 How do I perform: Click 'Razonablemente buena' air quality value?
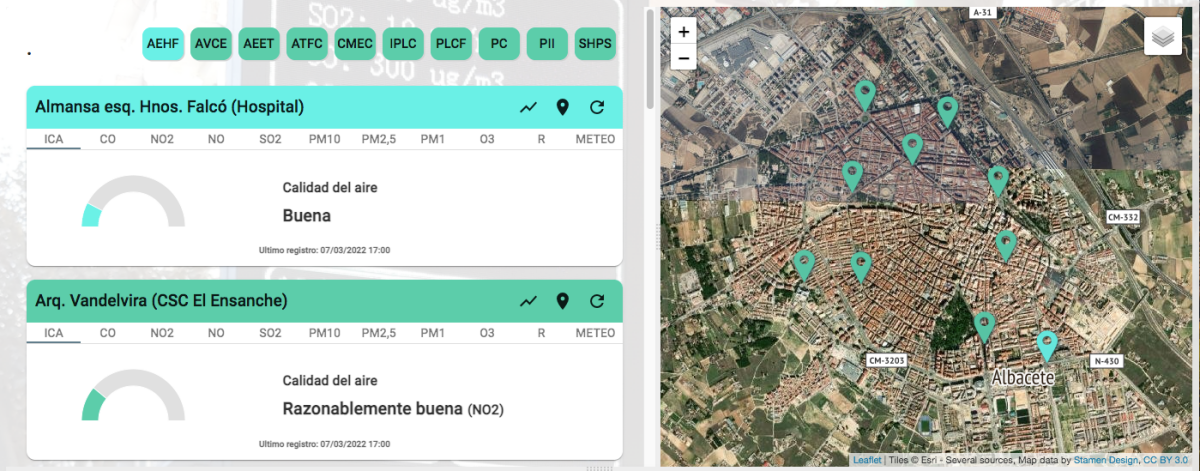373,409
